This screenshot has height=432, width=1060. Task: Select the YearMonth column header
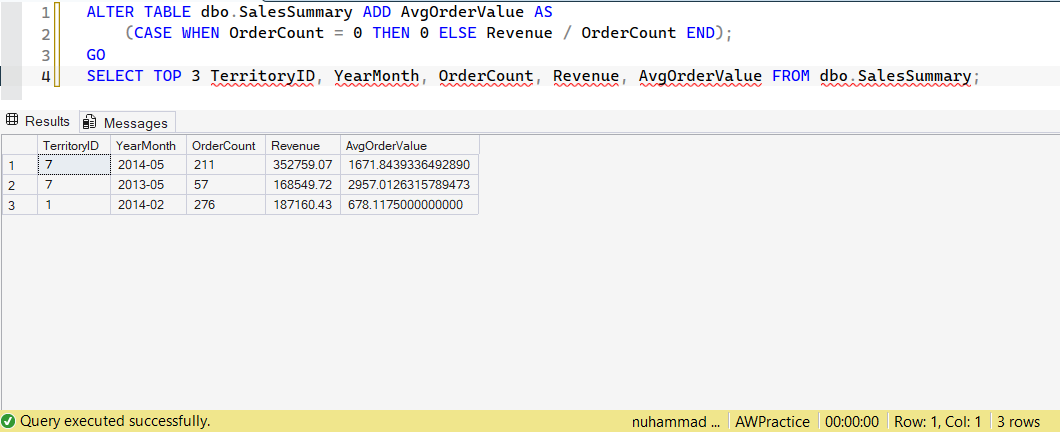click(x=148, y=145)
